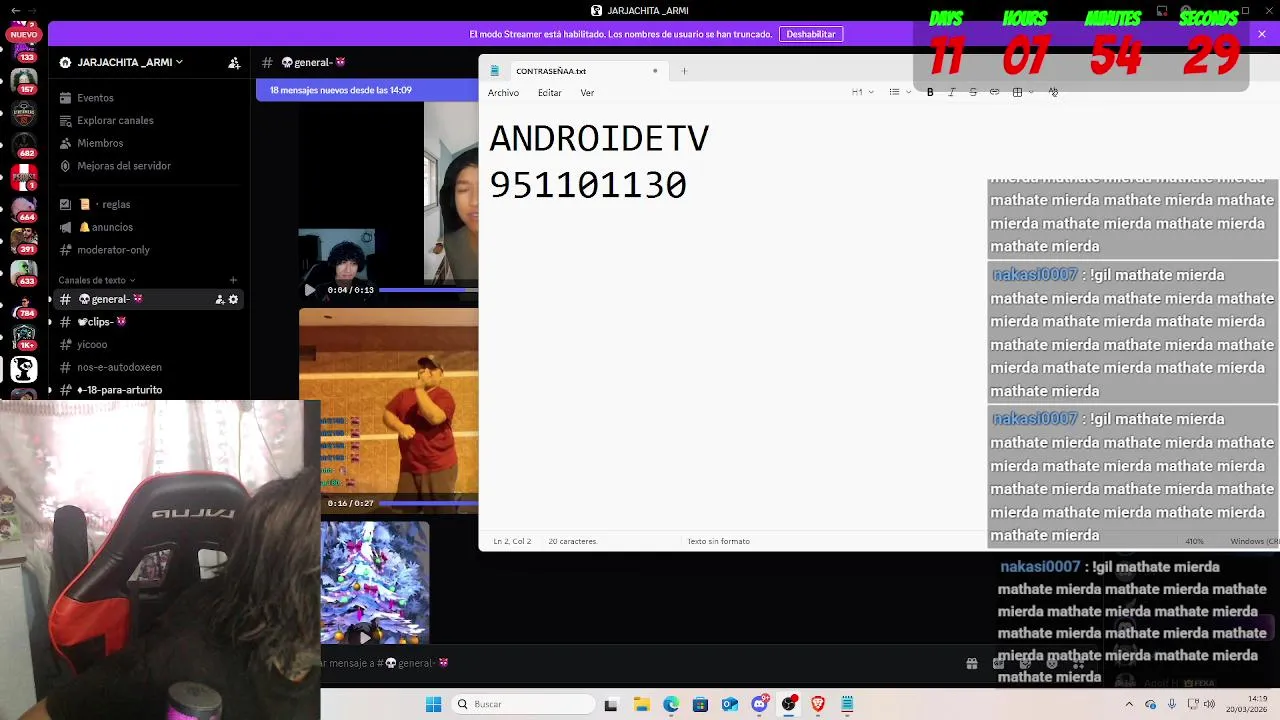Open the list style dropdown

(898, 92)
